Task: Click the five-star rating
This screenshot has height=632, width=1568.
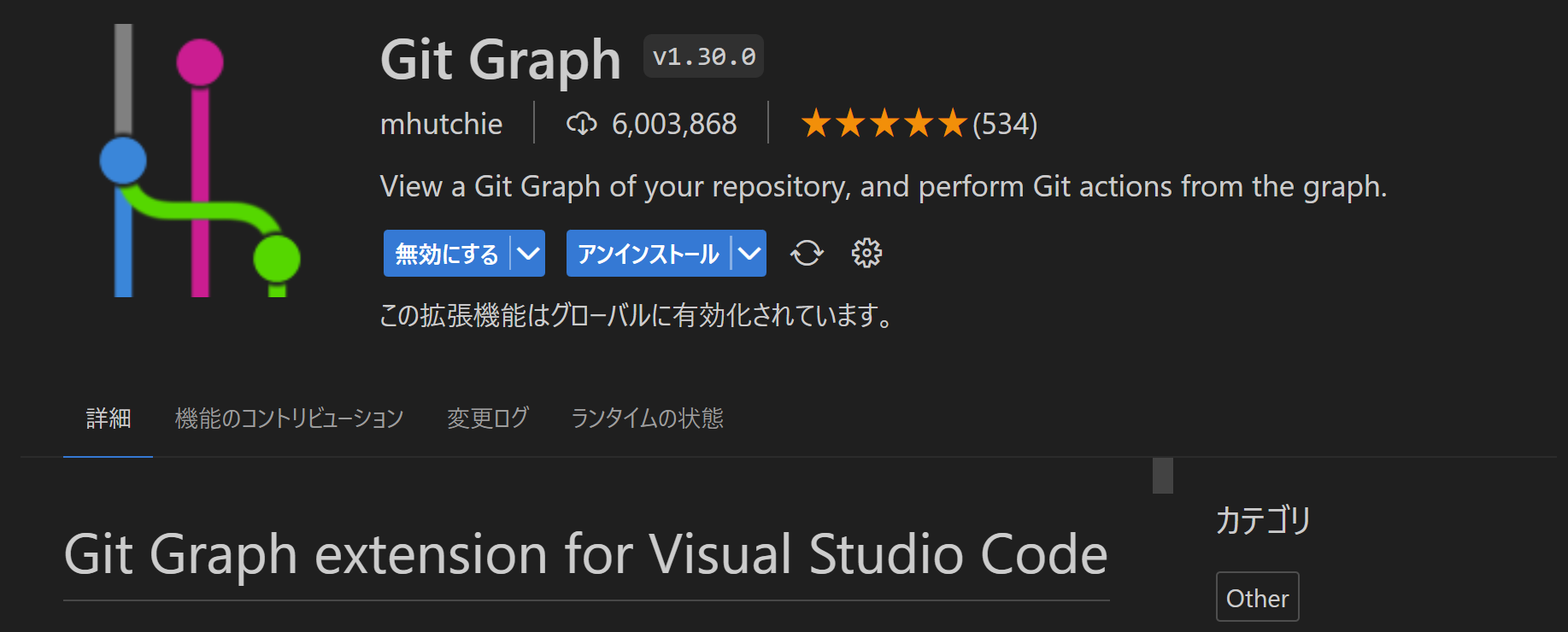Action: coord(884,125)
